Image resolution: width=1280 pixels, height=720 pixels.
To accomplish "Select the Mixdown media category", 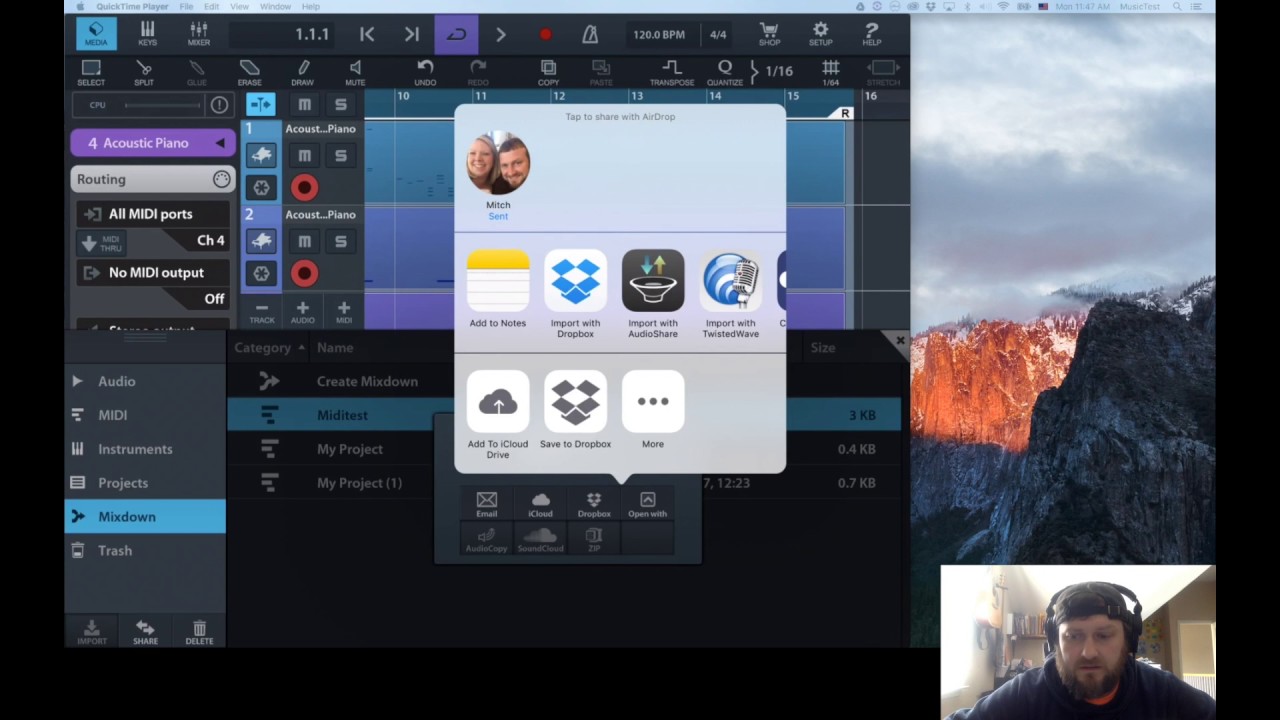I will [x=145, y=516].
